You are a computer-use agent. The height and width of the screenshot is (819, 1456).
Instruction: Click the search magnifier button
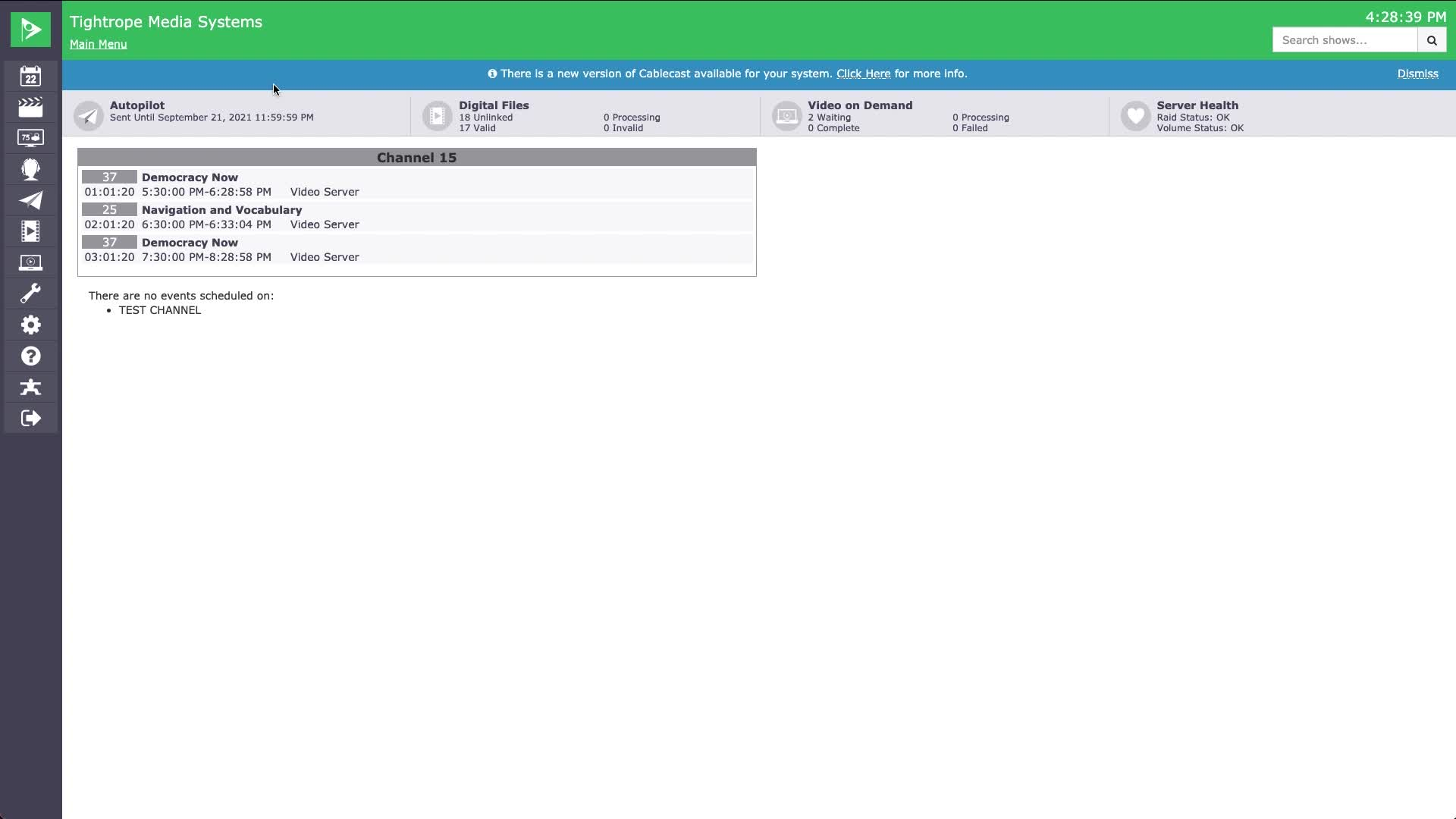pyautogui.click(x=1432, y=40)
